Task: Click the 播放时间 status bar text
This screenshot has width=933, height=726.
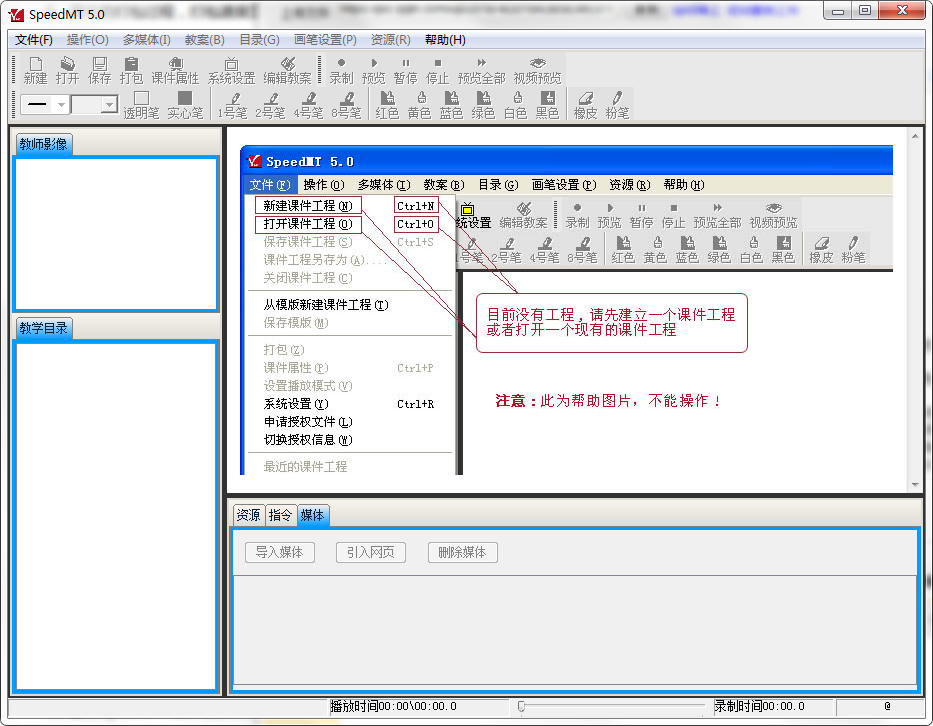Action: coord(393,706)
